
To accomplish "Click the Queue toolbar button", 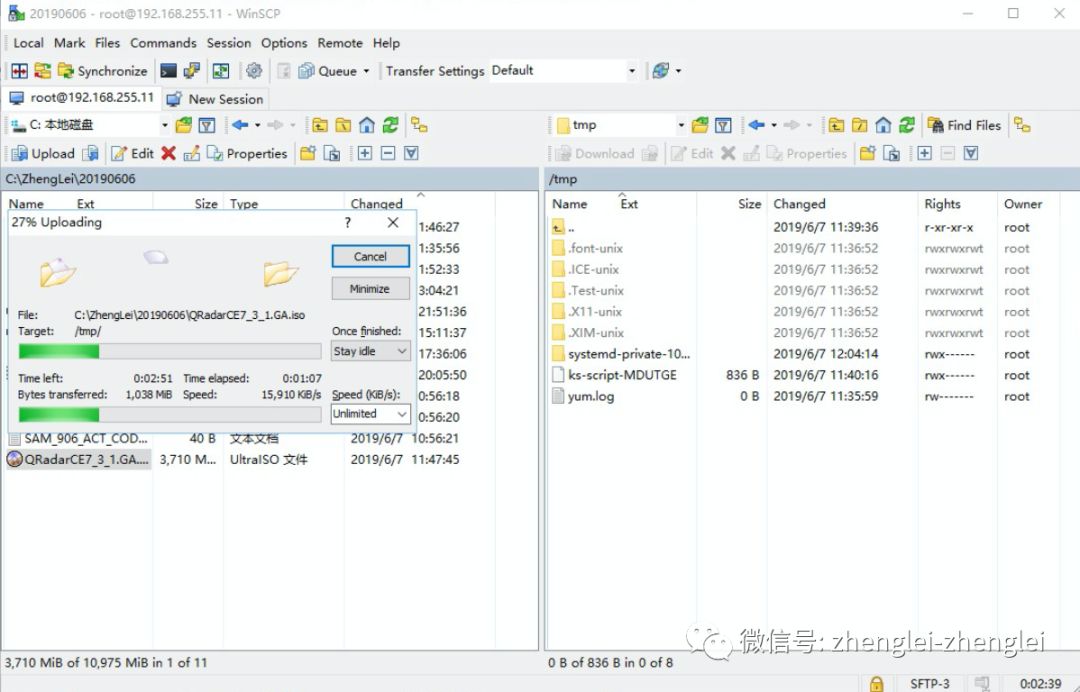I will coord(328,71).
